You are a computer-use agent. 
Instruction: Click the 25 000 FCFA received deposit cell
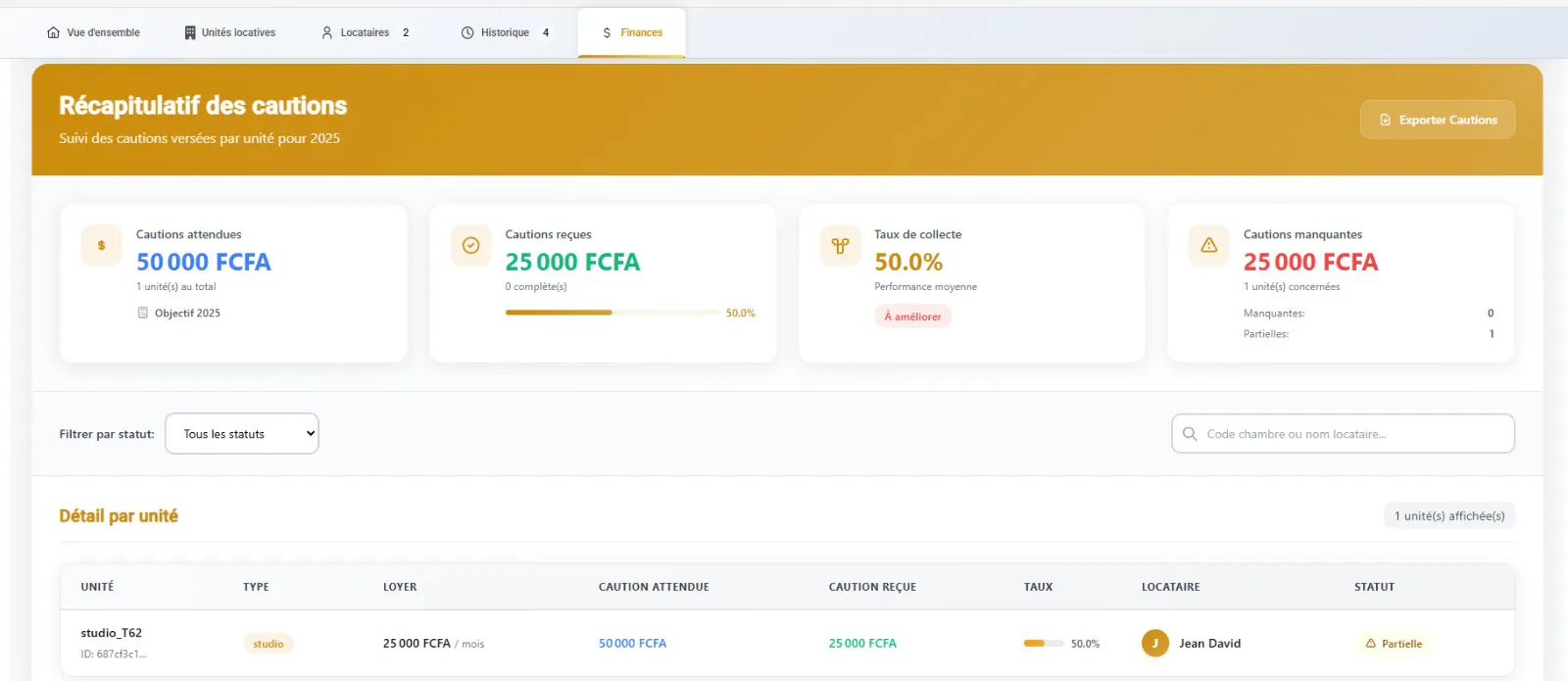pos(862,644)
